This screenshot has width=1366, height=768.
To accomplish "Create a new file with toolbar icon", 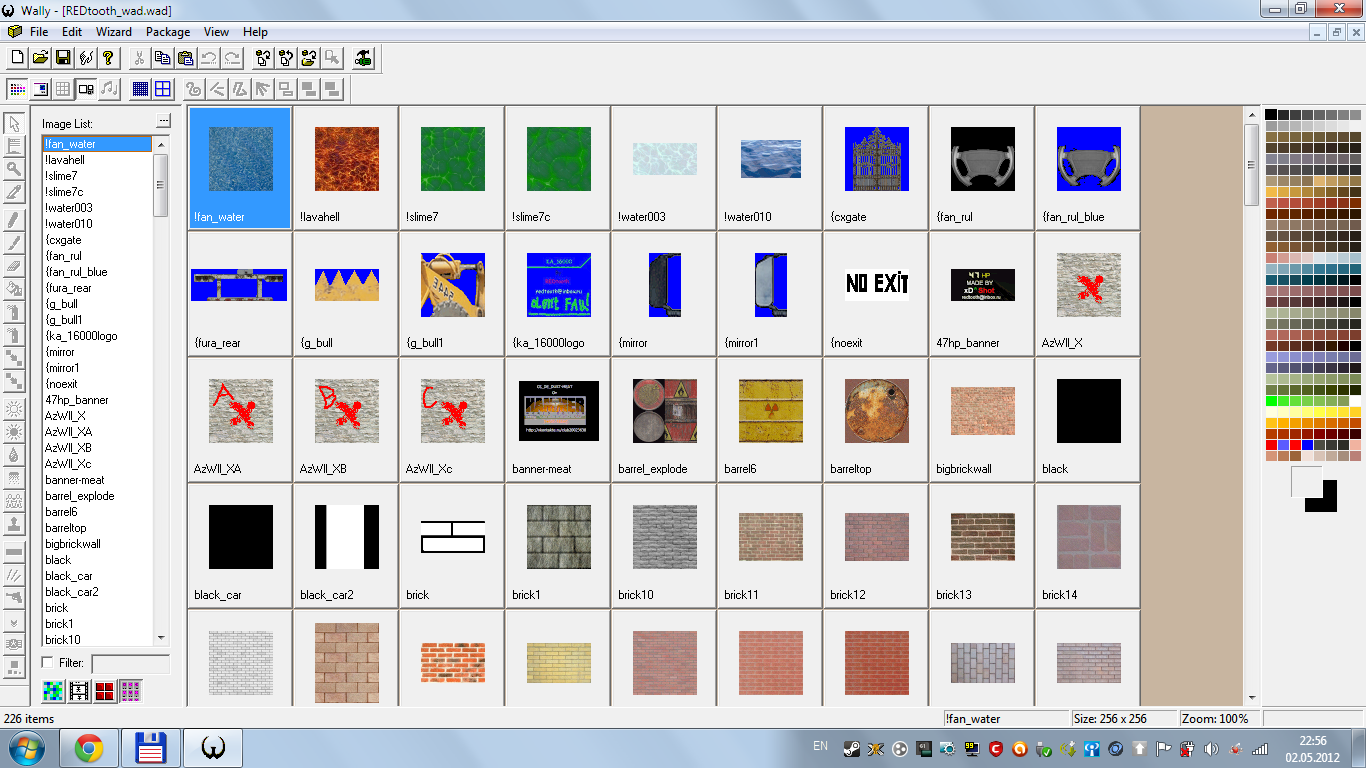I will pyautogui.click(x=17, y=58).
